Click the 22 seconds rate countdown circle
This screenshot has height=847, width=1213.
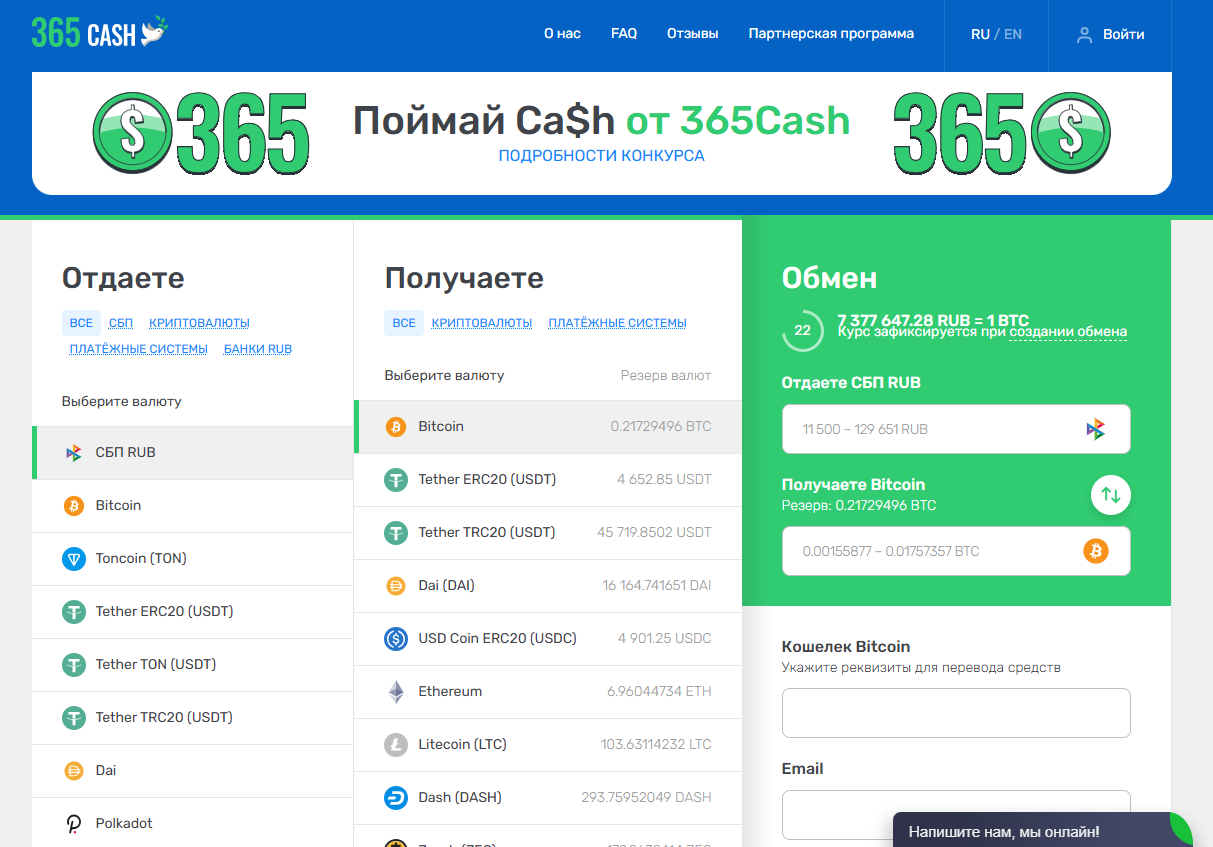802,330
